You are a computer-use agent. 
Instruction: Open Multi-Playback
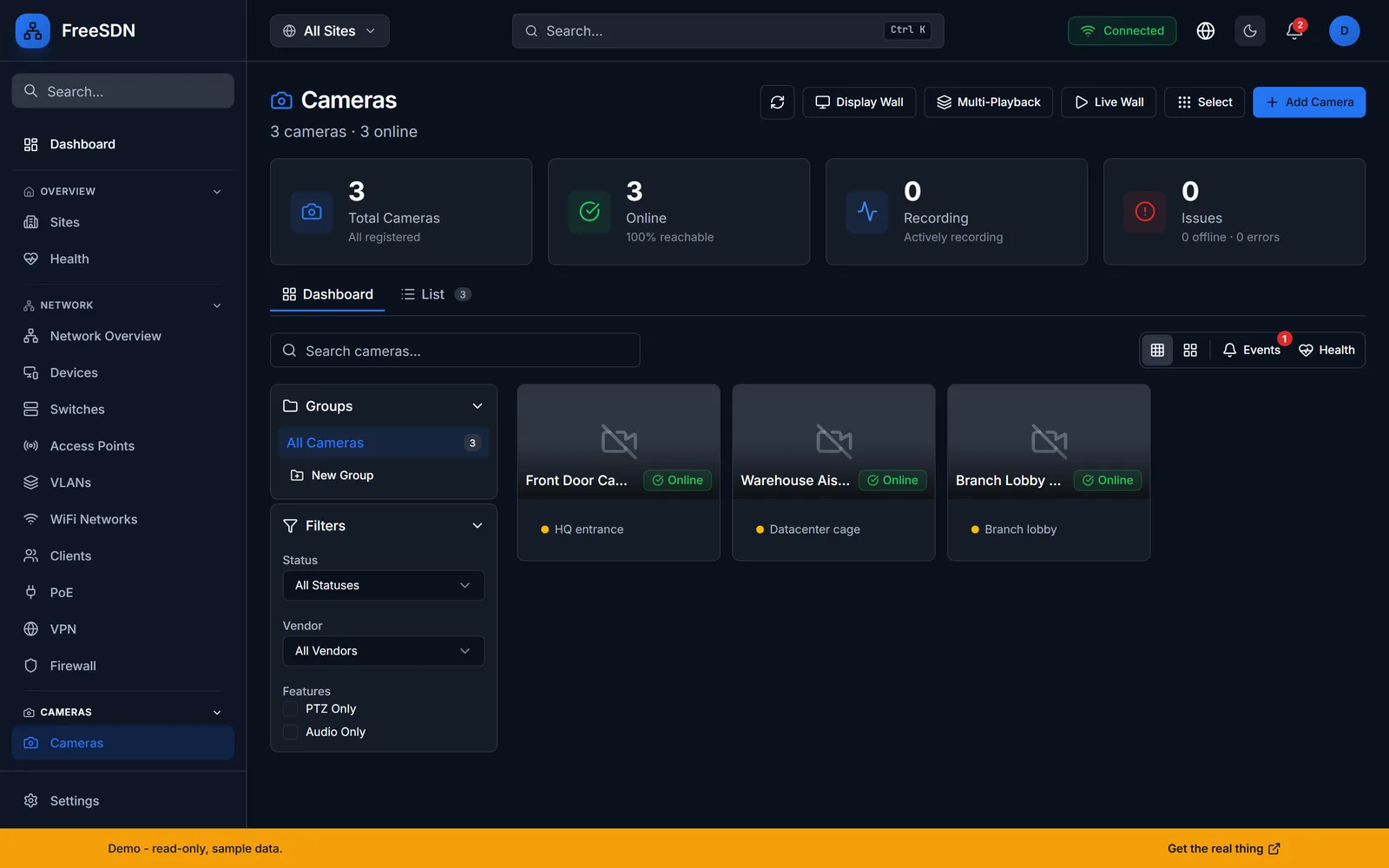point(989,102)
